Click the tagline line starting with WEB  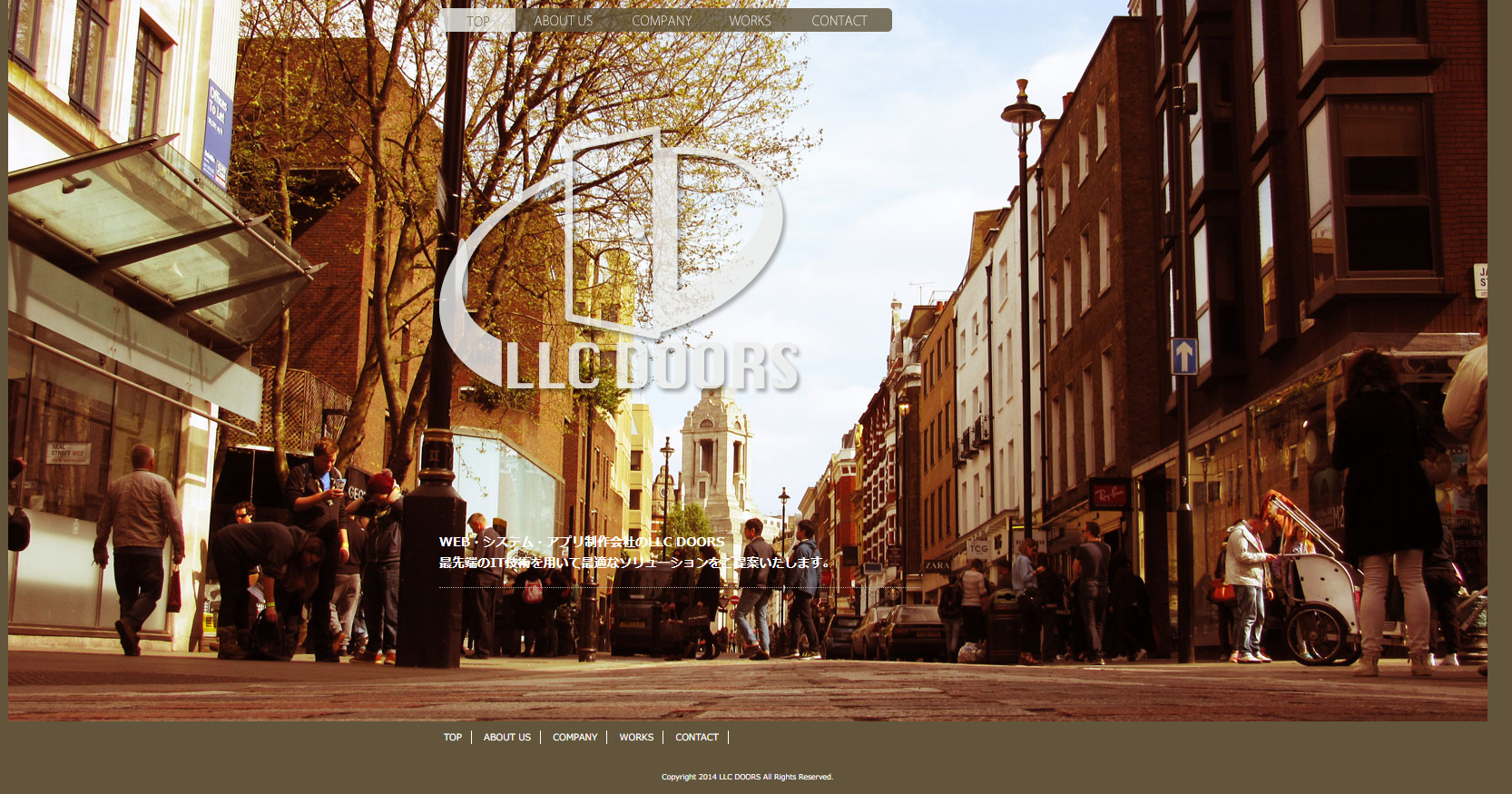pos(582,542)
